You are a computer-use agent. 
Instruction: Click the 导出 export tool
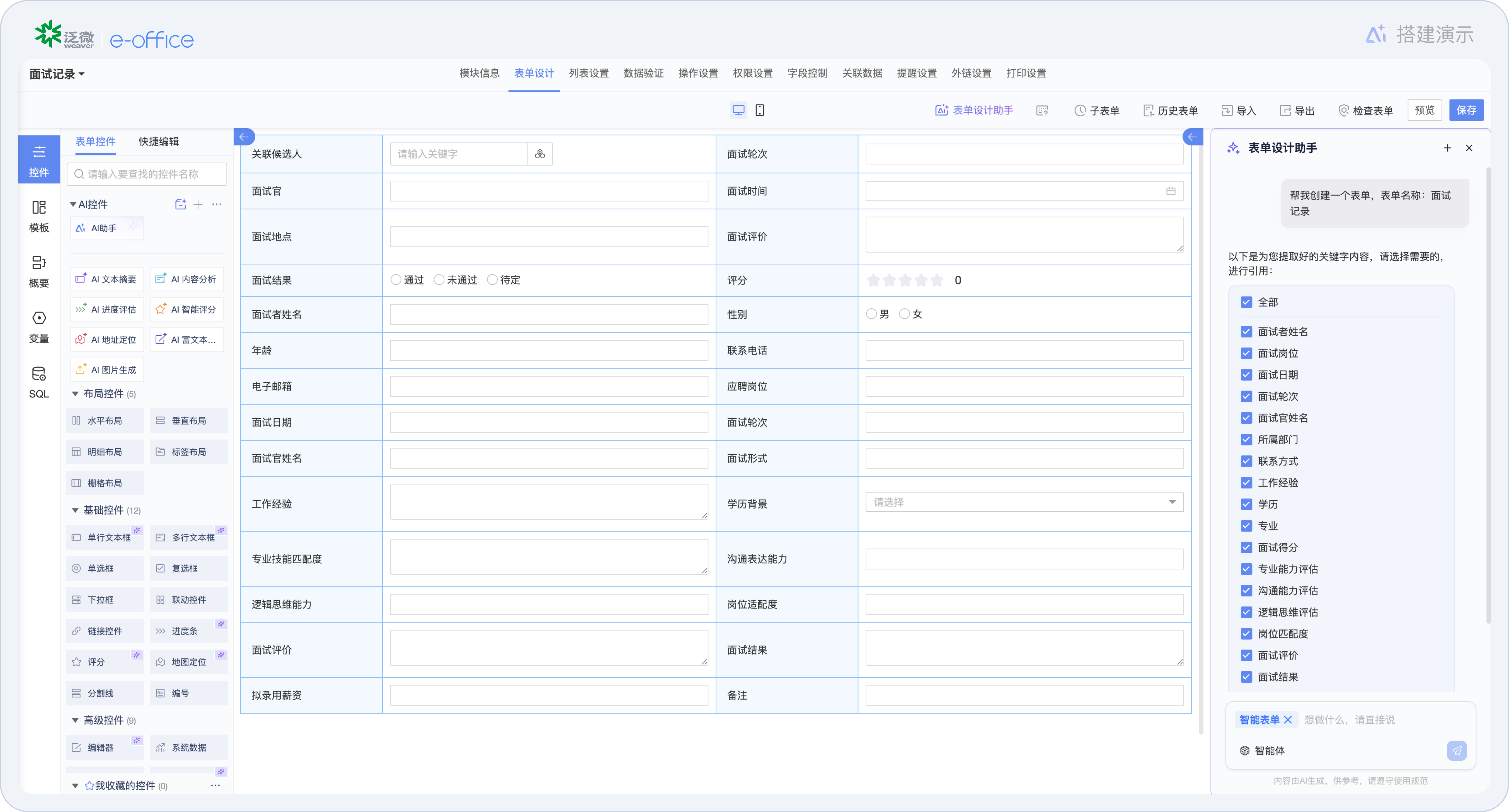[x=1297, y=111]
